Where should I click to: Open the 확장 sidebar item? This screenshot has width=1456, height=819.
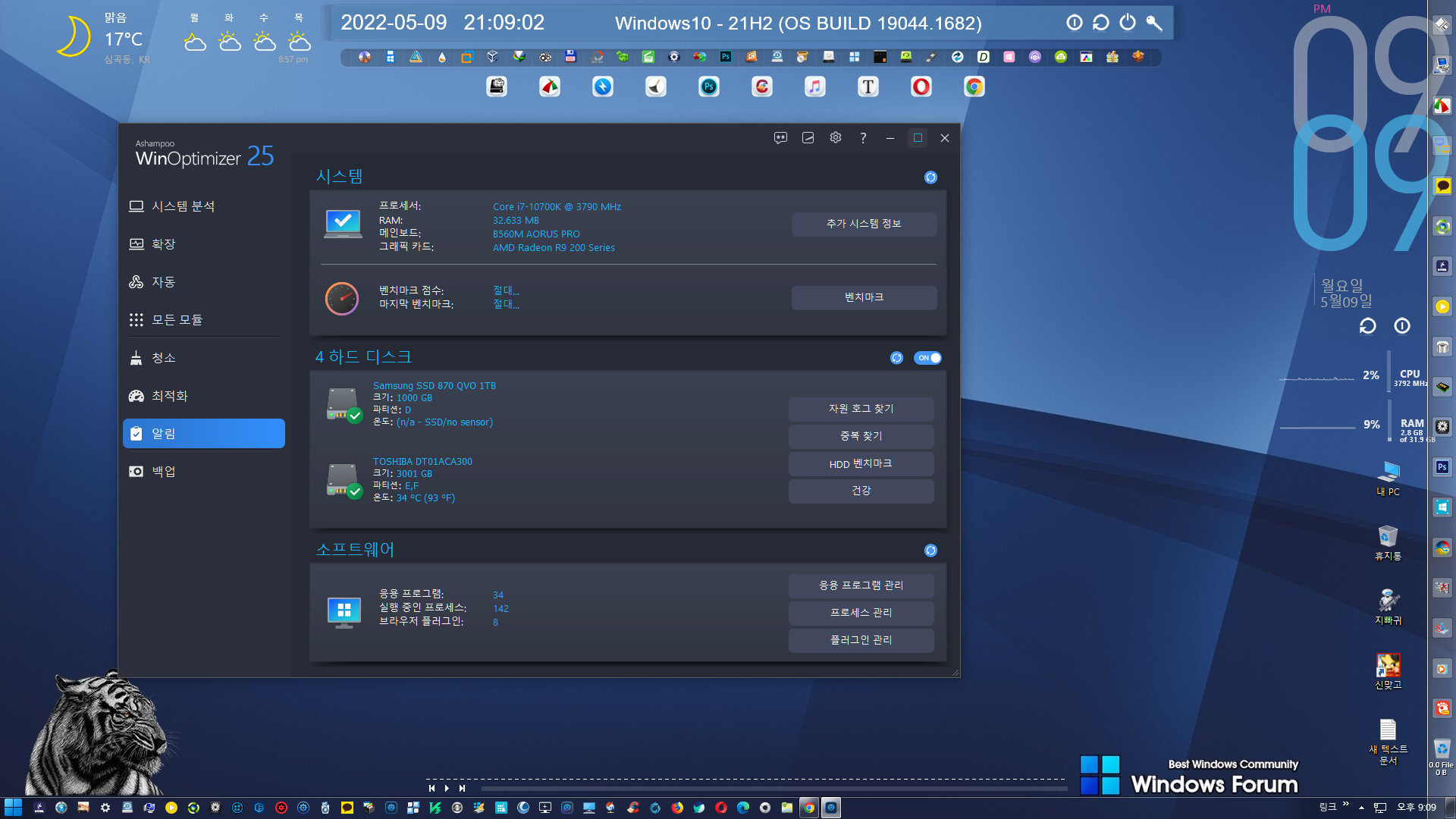(x=203, y=244)
